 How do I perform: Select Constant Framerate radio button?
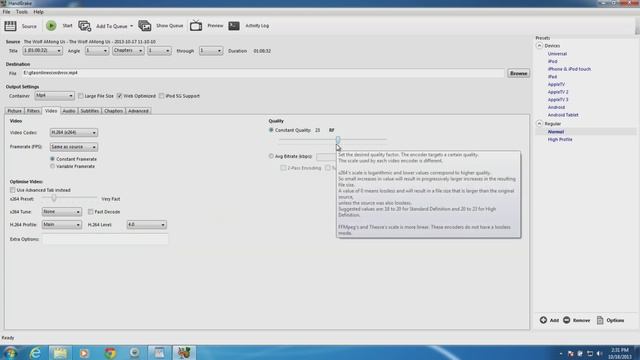[52, 159]
